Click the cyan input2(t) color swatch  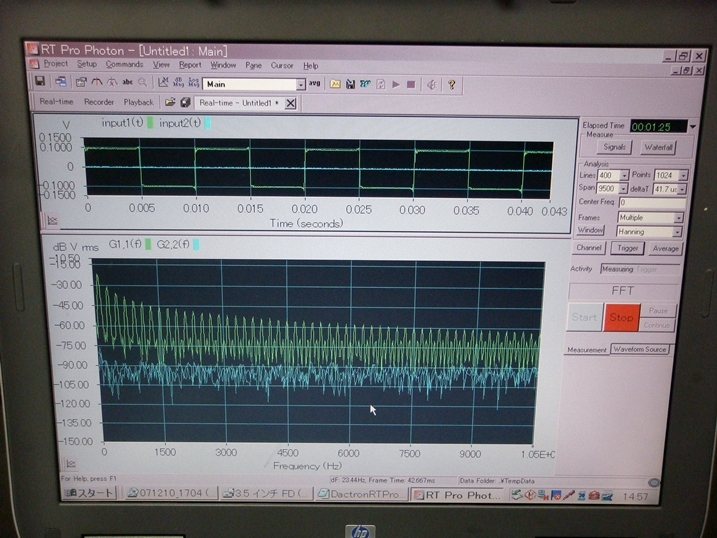(x=208, y=123)
